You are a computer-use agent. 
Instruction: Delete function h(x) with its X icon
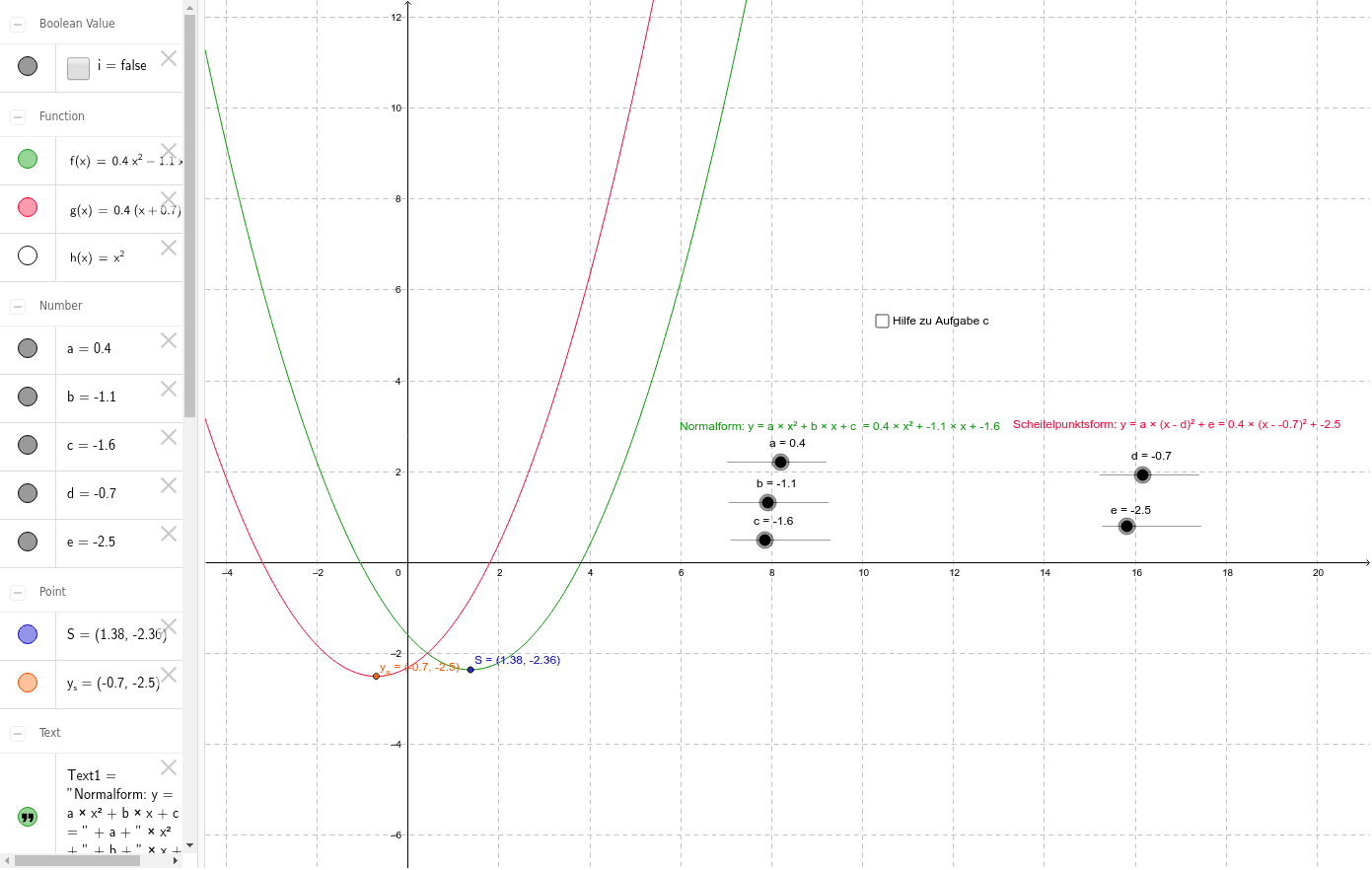coord(169,248)
